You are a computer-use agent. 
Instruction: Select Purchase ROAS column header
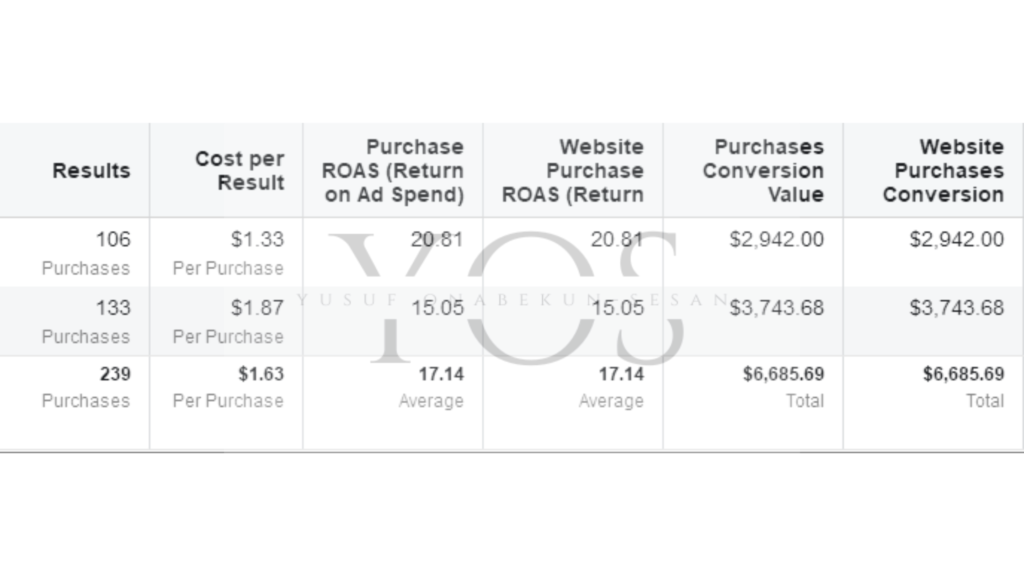point(392,170)
